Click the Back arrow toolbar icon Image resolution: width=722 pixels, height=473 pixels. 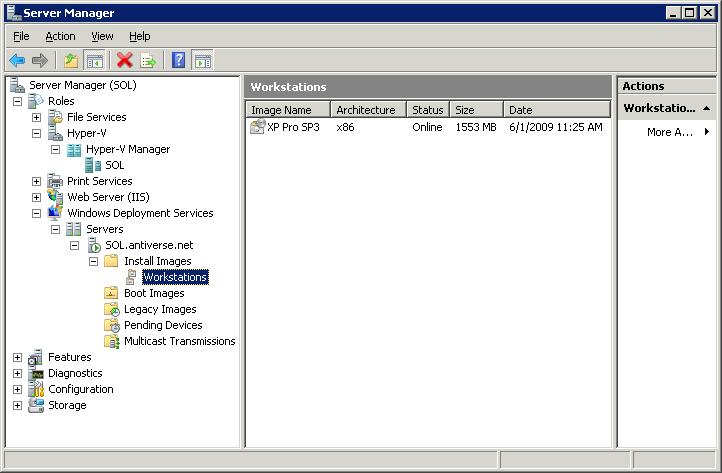17,60
